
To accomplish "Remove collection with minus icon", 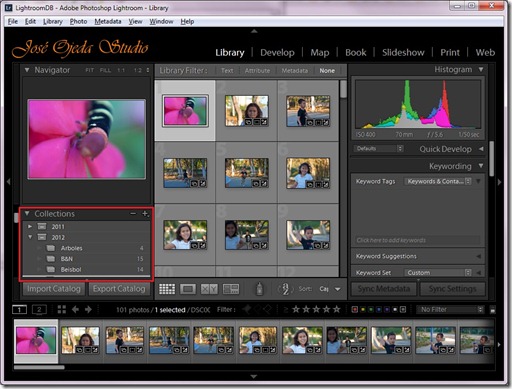I will (133, 214).
